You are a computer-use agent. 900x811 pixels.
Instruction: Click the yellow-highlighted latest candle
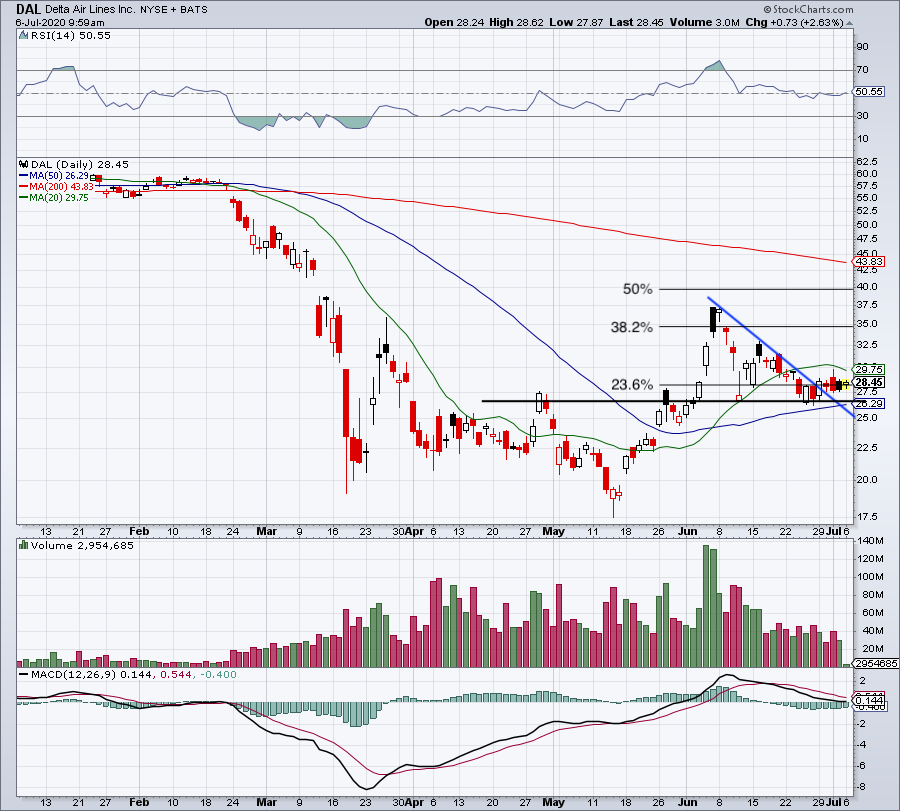845,385
